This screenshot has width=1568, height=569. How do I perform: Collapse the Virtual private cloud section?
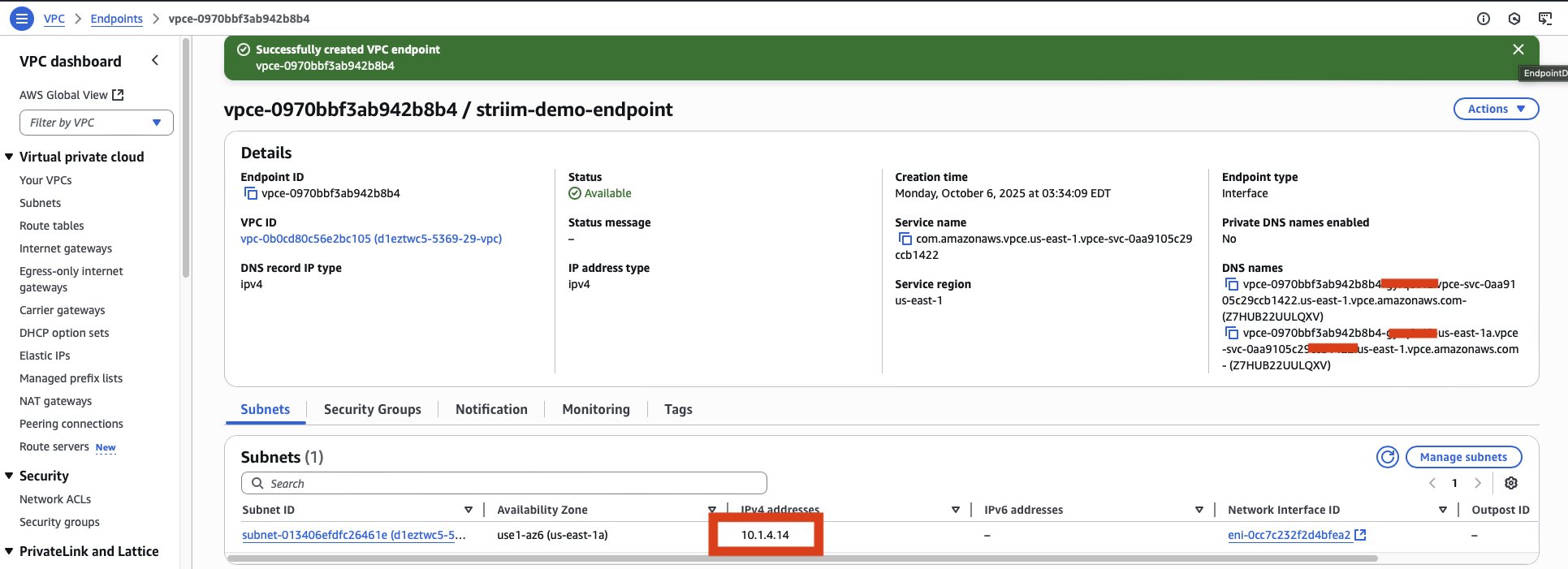tap(9, 157)
